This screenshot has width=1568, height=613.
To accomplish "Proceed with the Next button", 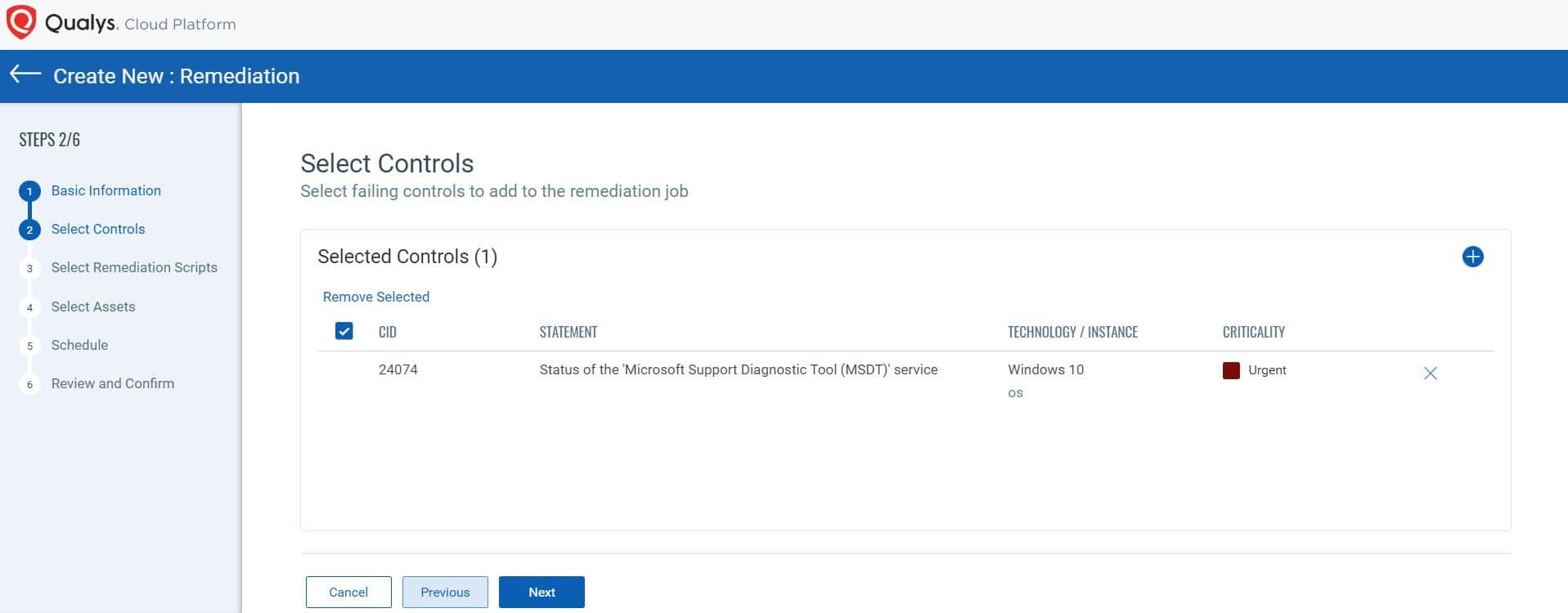I will tap(541, 592).
